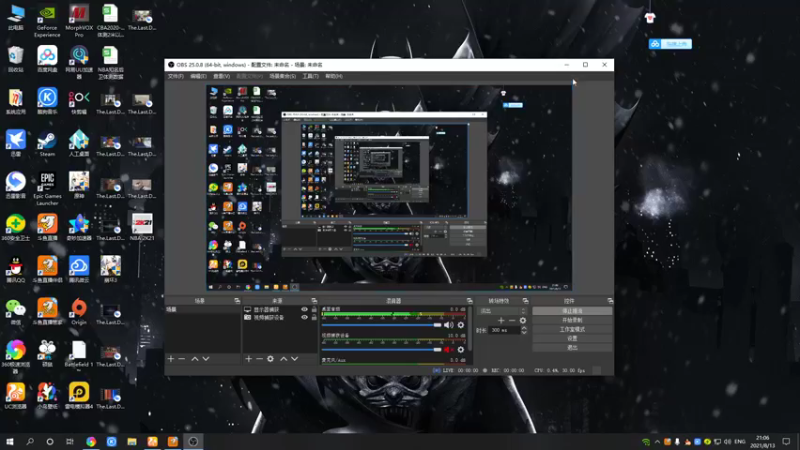
Task: Open video capture device audio settings gear
Action: pyautogui.click(x=461, y=349)
